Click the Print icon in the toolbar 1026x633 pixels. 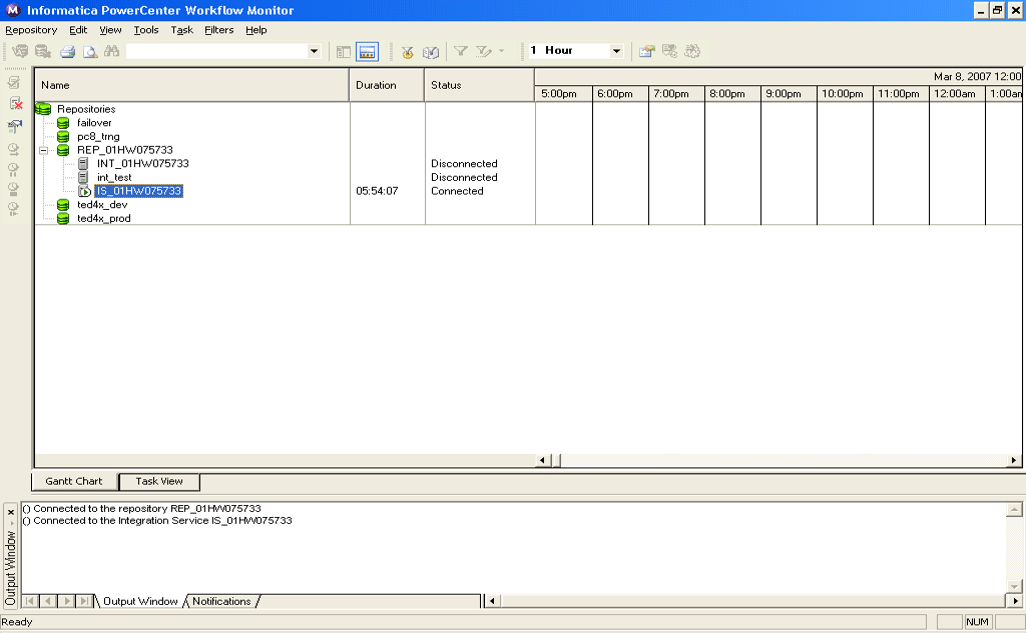[x=67, y=50]
